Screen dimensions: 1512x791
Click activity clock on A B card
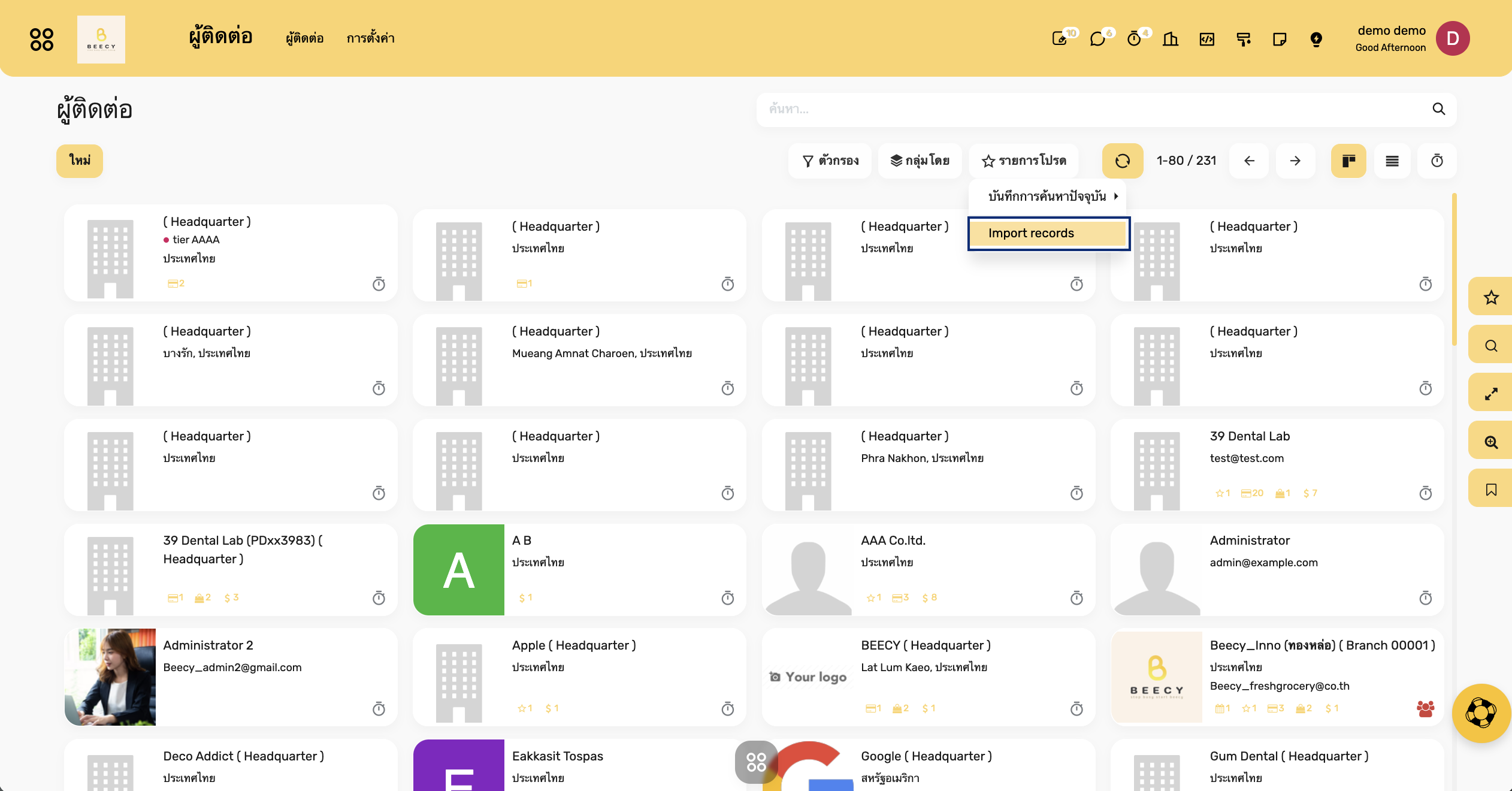click(x=727, y=597)
